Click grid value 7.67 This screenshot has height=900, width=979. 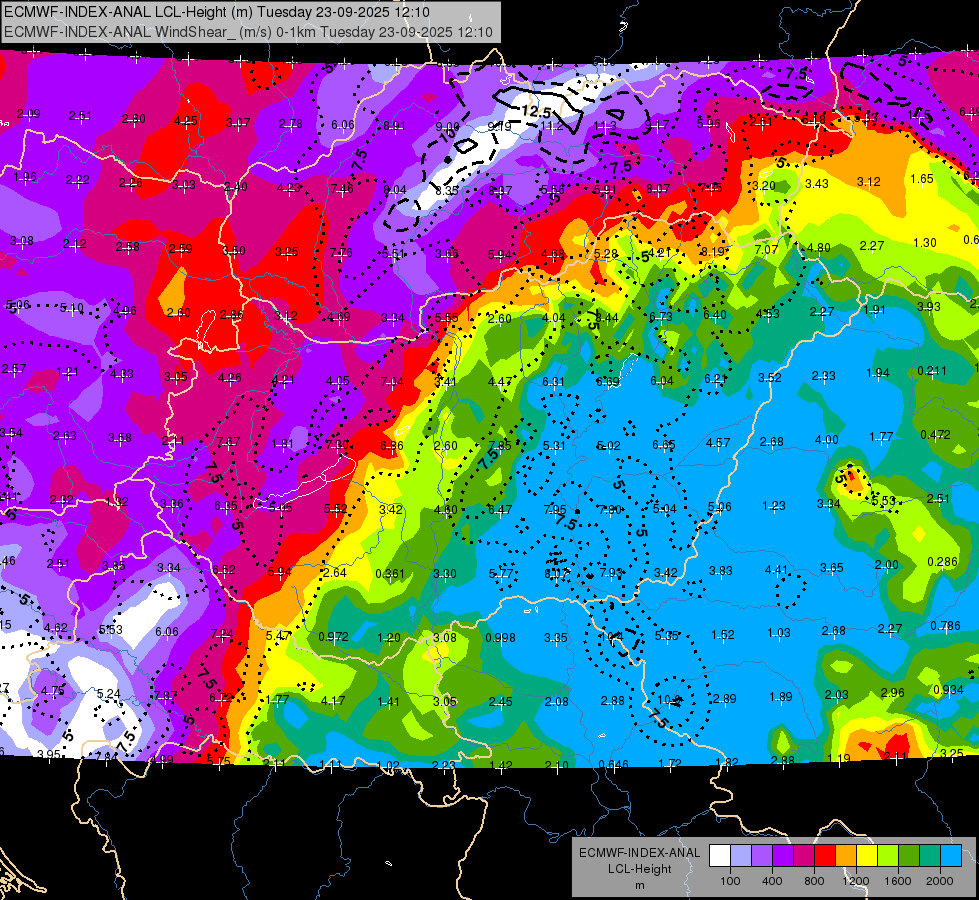[229, 442]
